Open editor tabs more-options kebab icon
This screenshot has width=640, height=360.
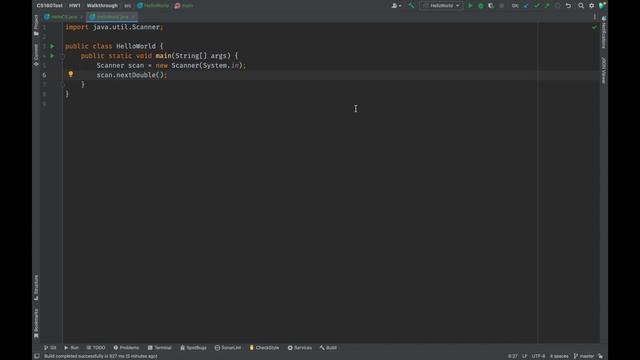click(595, 17)
